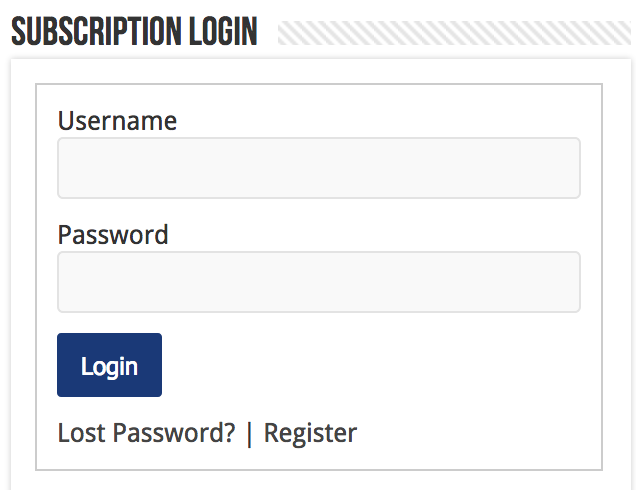Activate the second text box in the form
The width and height of the screenshot is (636, 490).
[319, 282]
